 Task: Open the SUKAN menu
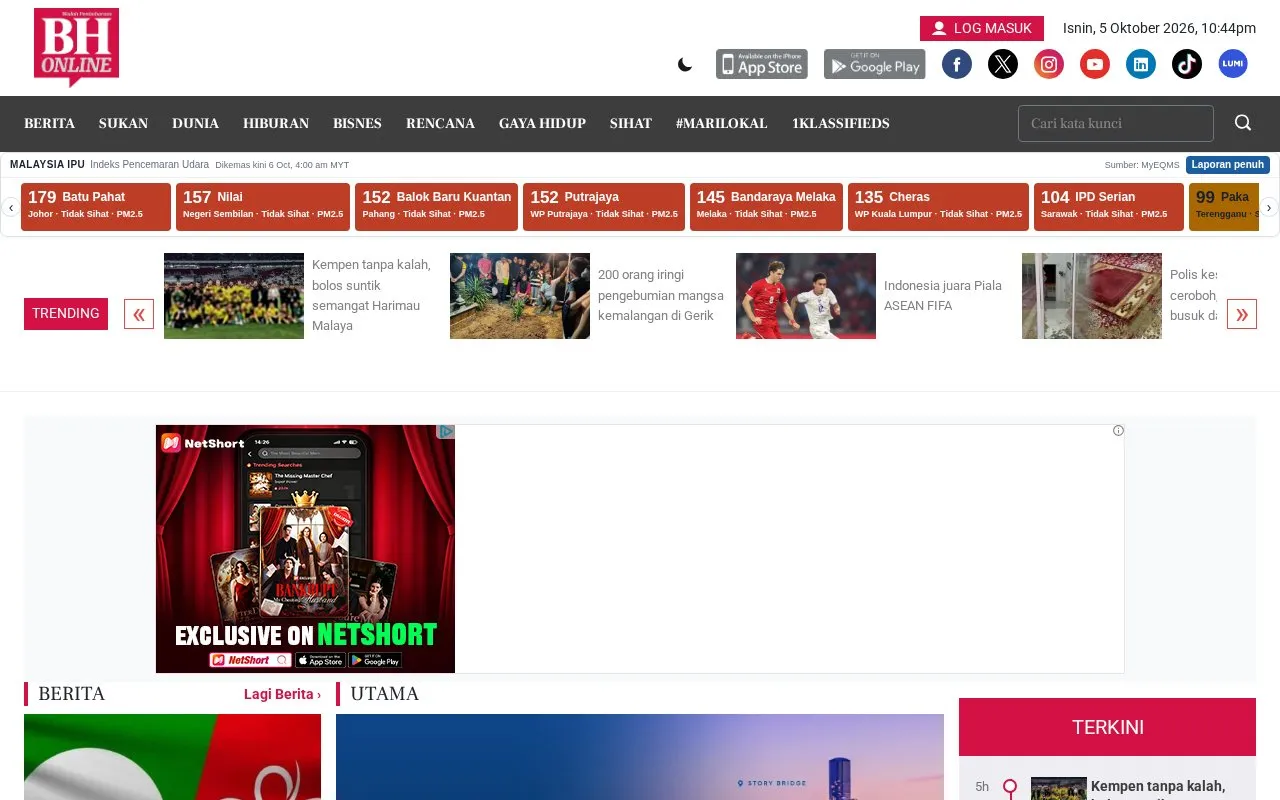click(x=123, y=124)
